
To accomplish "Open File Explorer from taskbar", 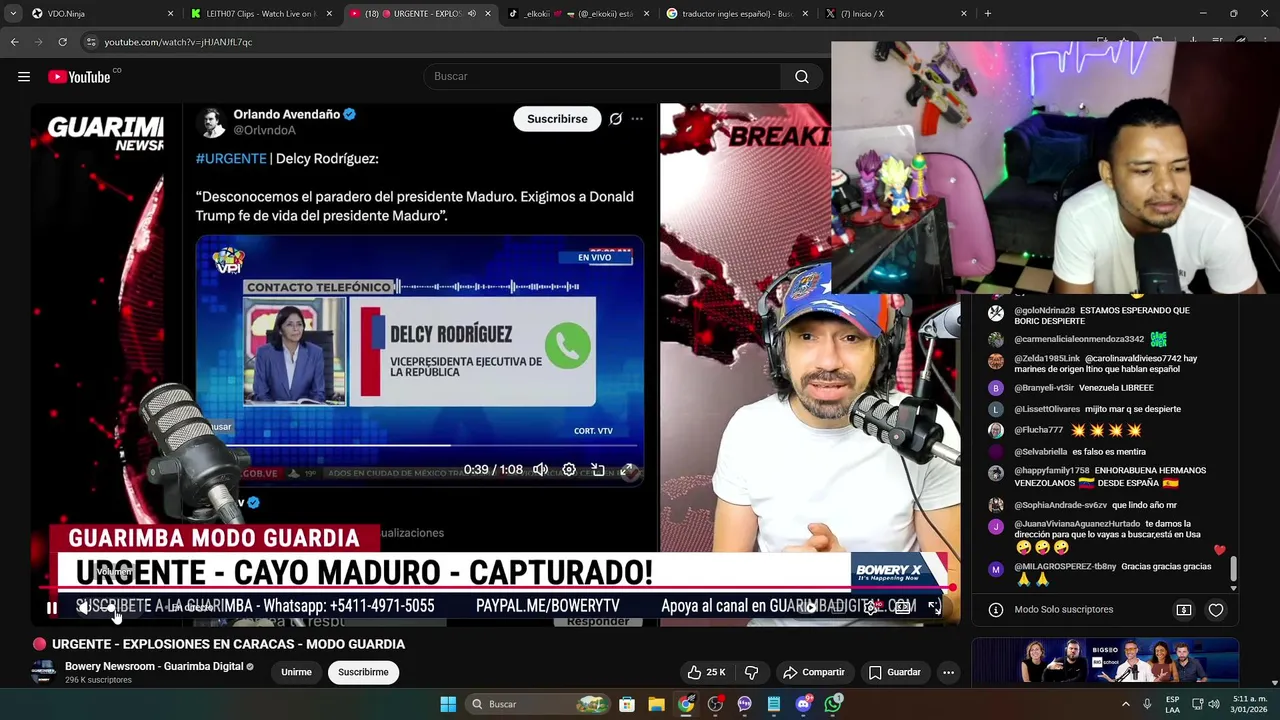I will 656,704.
